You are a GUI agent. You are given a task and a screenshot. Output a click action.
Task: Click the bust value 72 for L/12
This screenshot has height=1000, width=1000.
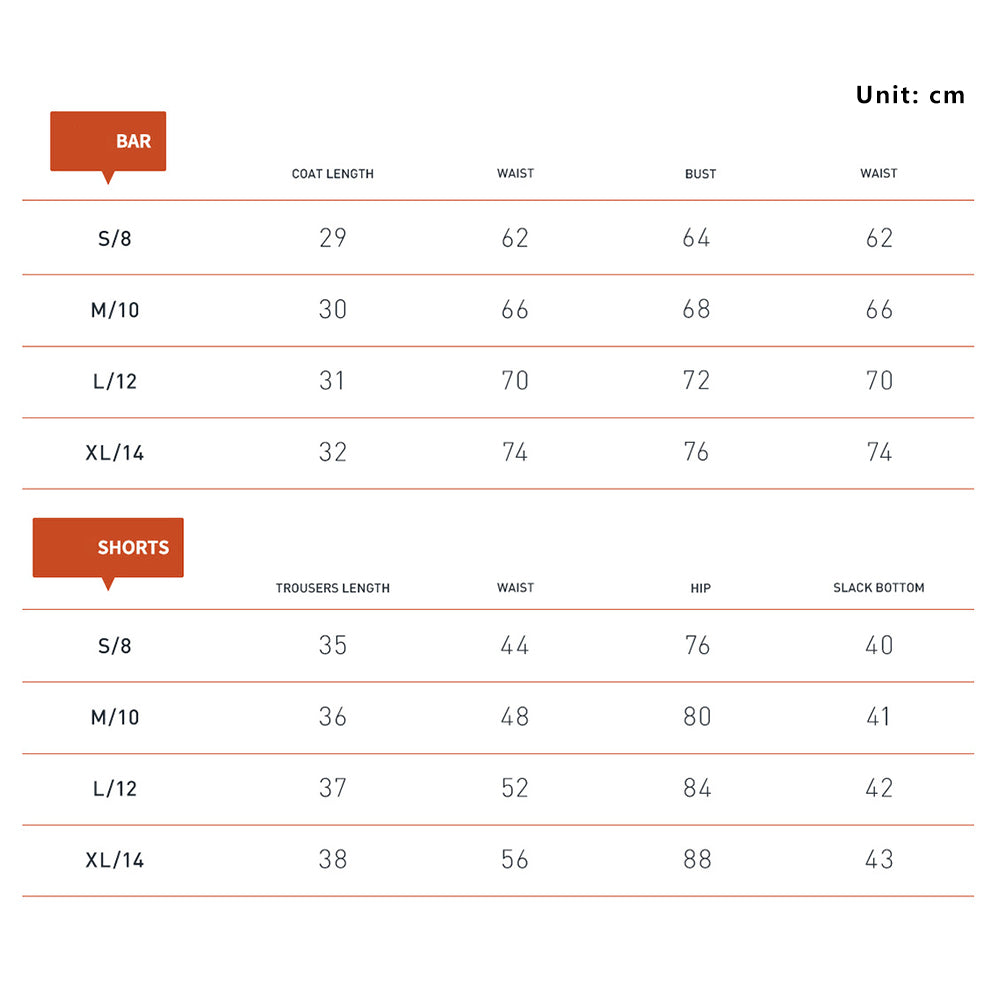(696, 381)
